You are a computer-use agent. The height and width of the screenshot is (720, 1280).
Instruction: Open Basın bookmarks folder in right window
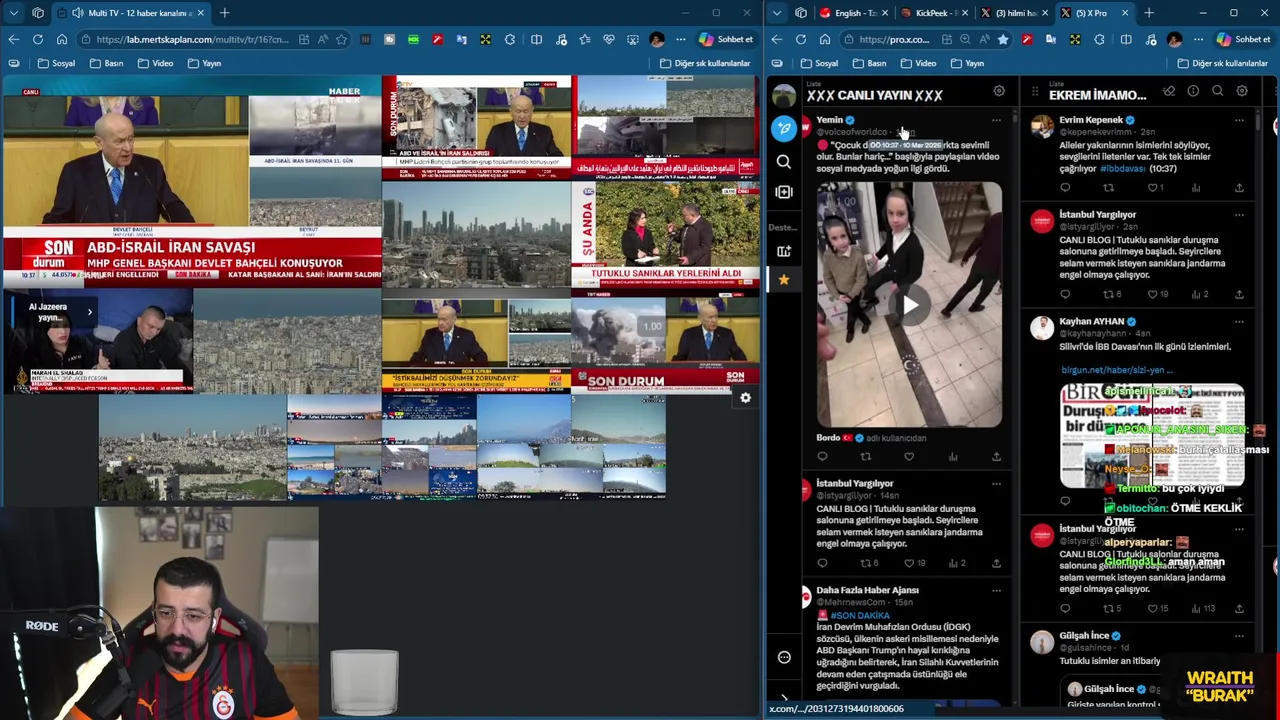[869, 63]
